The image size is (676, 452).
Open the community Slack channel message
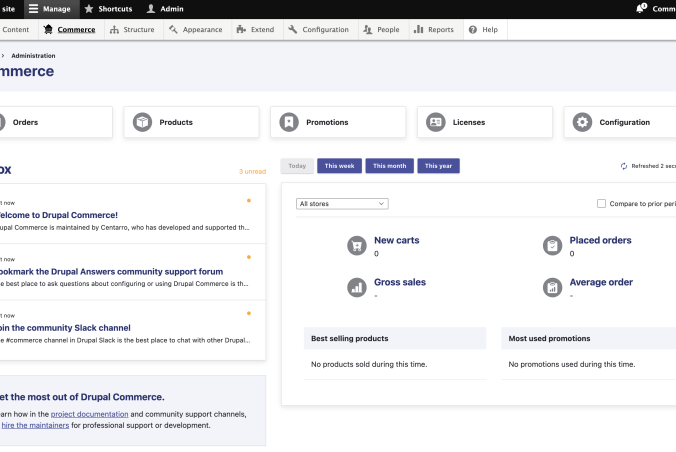[65, 328]
